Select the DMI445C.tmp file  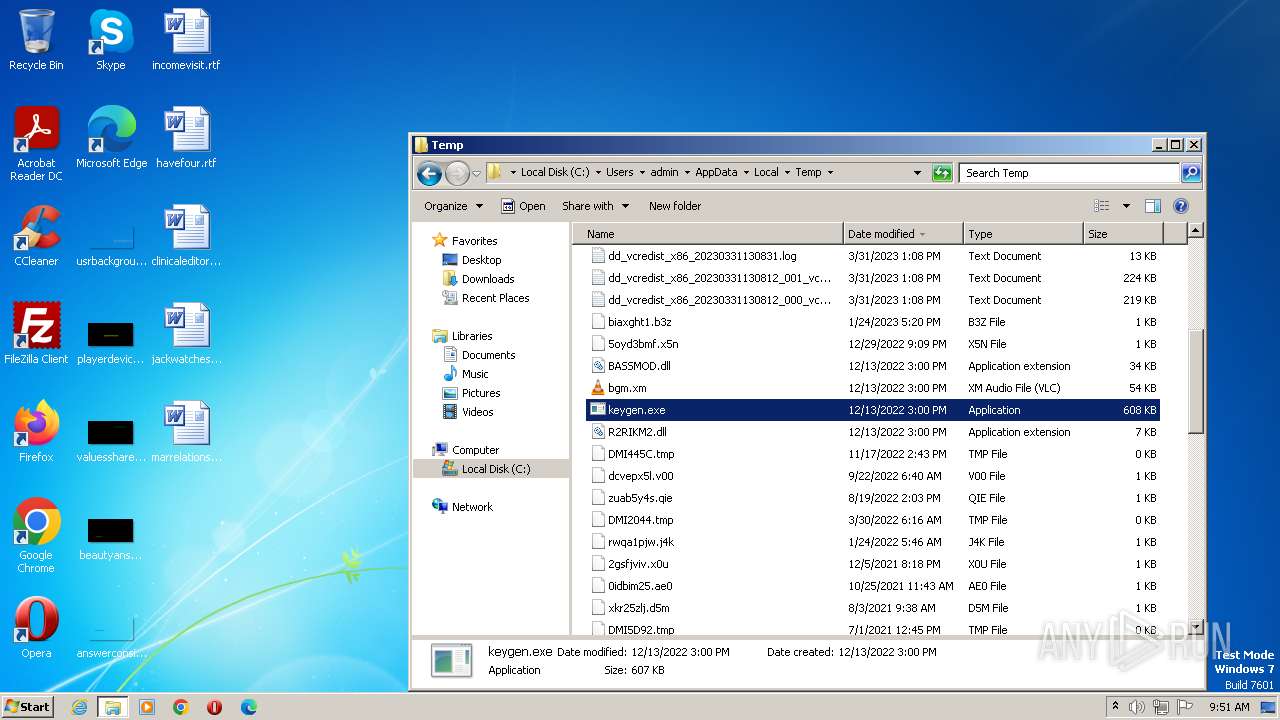point(871,454)
